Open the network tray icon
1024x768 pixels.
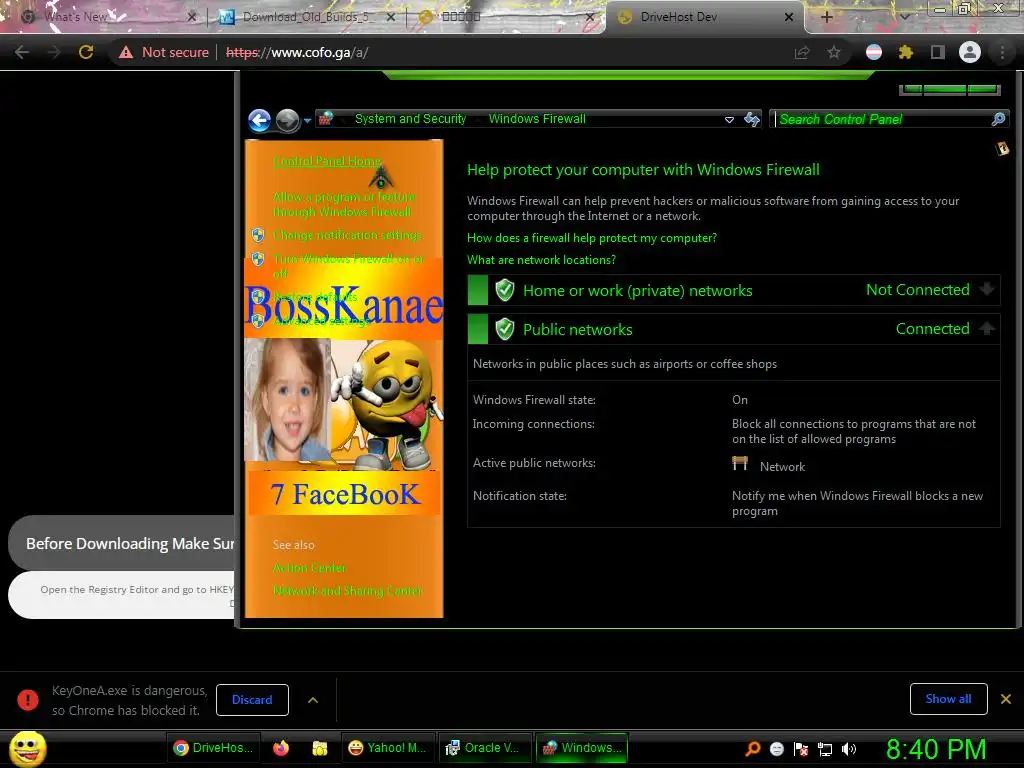tap(825, 748)
